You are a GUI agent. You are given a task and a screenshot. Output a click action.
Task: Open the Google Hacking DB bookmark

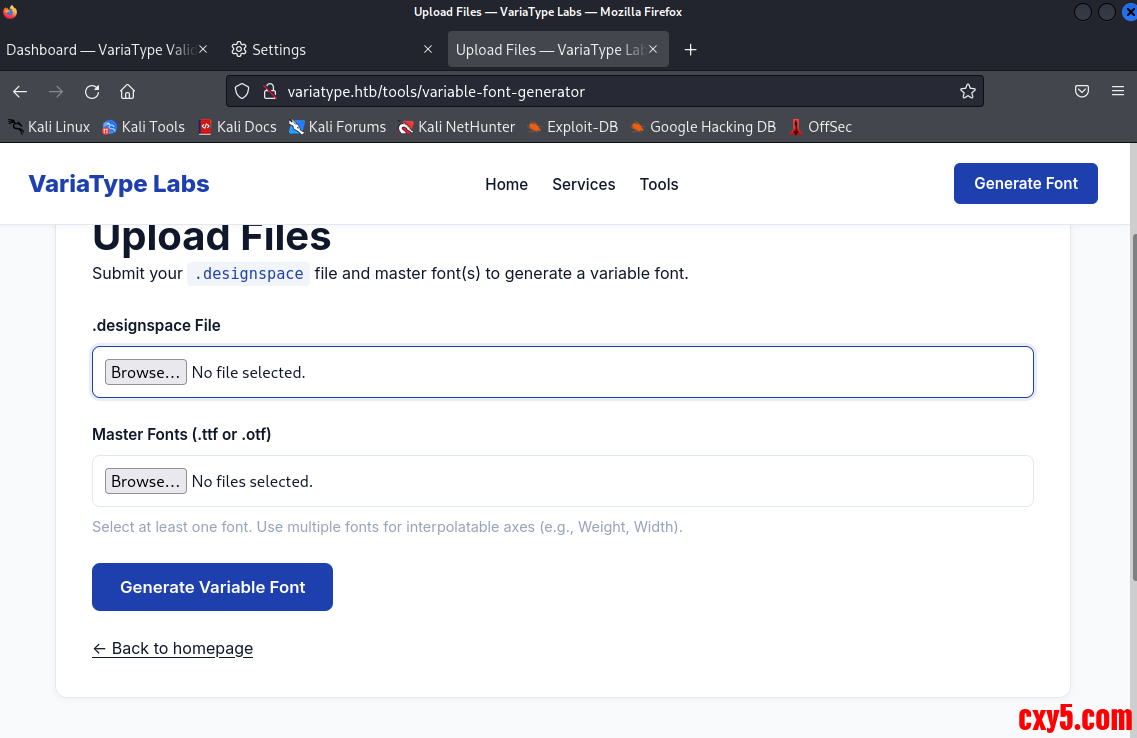[702, 127]
